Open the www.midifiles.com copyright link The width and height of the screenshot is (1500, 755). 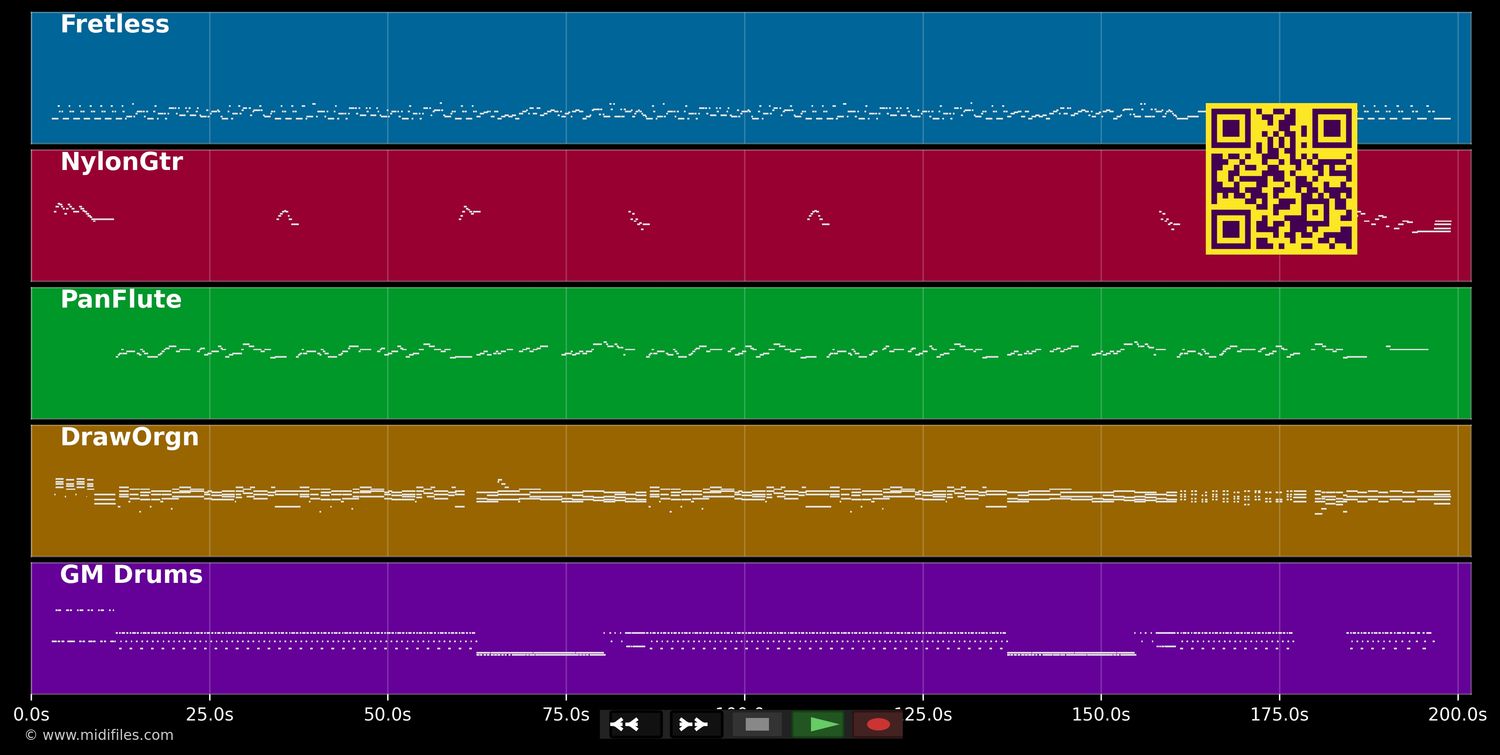(99, 735)
